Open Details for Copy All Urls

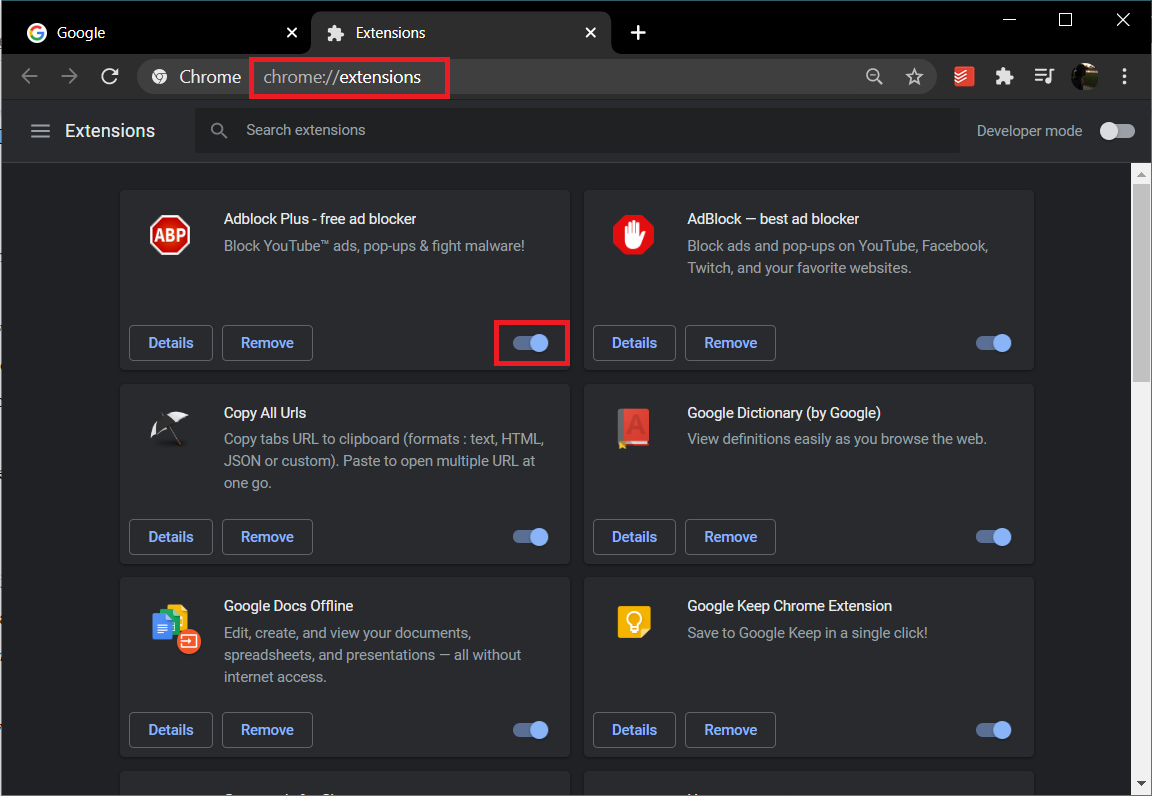[171, 537]
